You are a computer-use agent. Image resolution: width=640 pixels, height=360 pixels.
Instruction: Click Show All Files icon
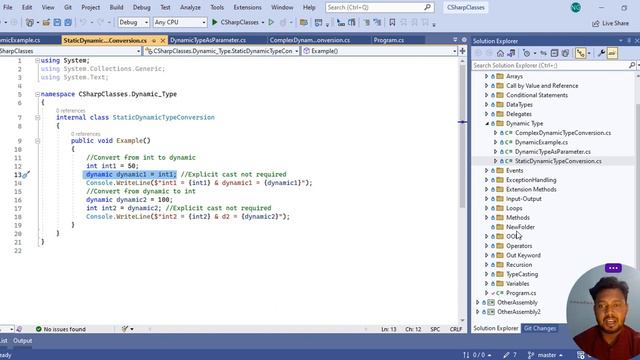tap(565, 53)
